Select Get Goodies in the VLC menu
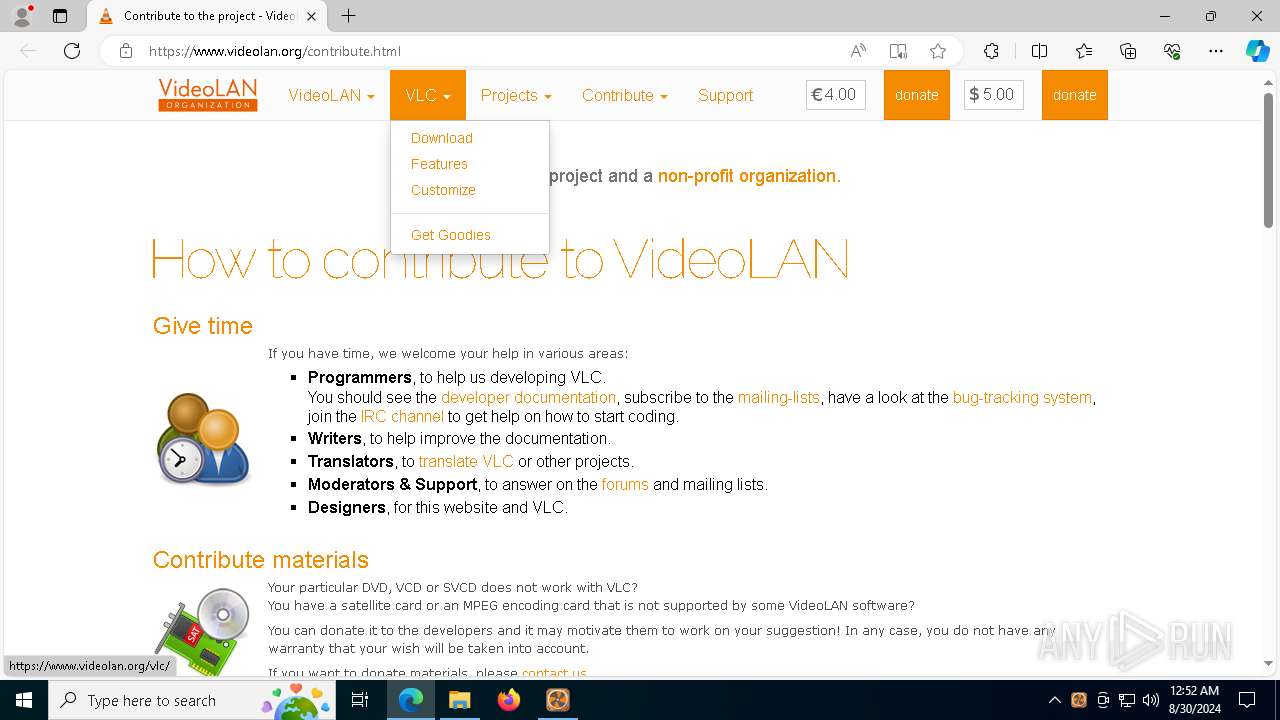This screenshot has width=1280, height=720. tap(451, 235)
